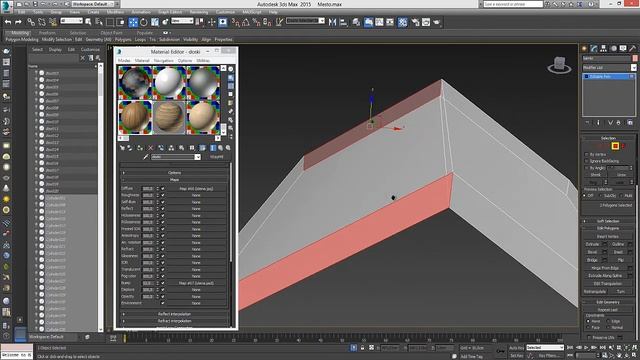Open the Rendering menu in main menu bar
640x360 pixels.
coord(199,12)
